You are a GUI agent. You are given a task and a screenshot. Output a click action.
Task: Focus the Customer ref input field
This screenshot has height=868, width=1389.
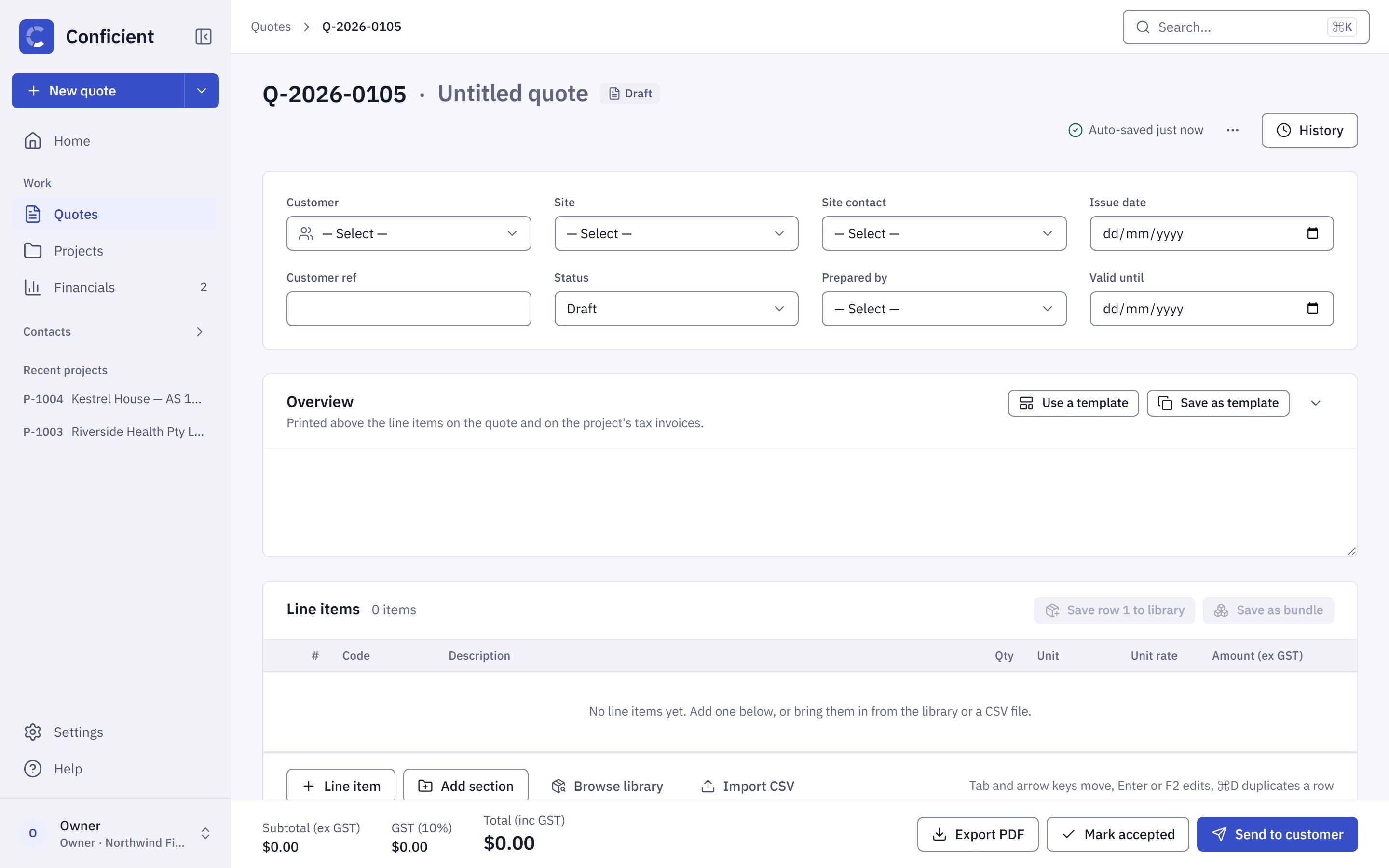[409, 309]
